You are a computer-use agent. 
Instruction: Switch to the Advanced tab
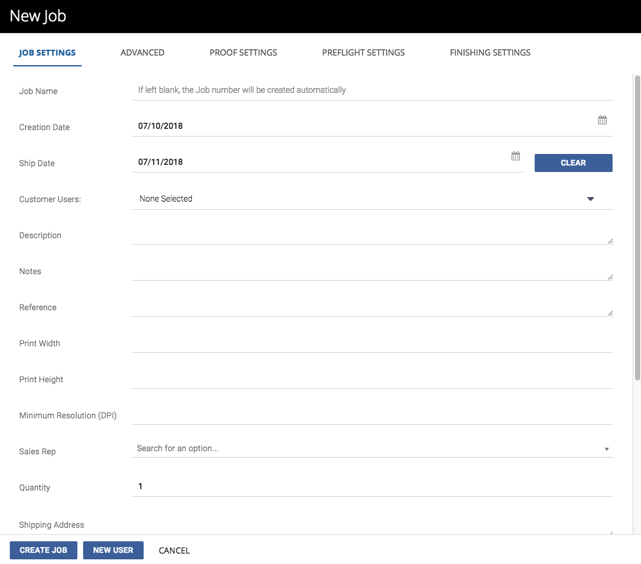[142, 53]
